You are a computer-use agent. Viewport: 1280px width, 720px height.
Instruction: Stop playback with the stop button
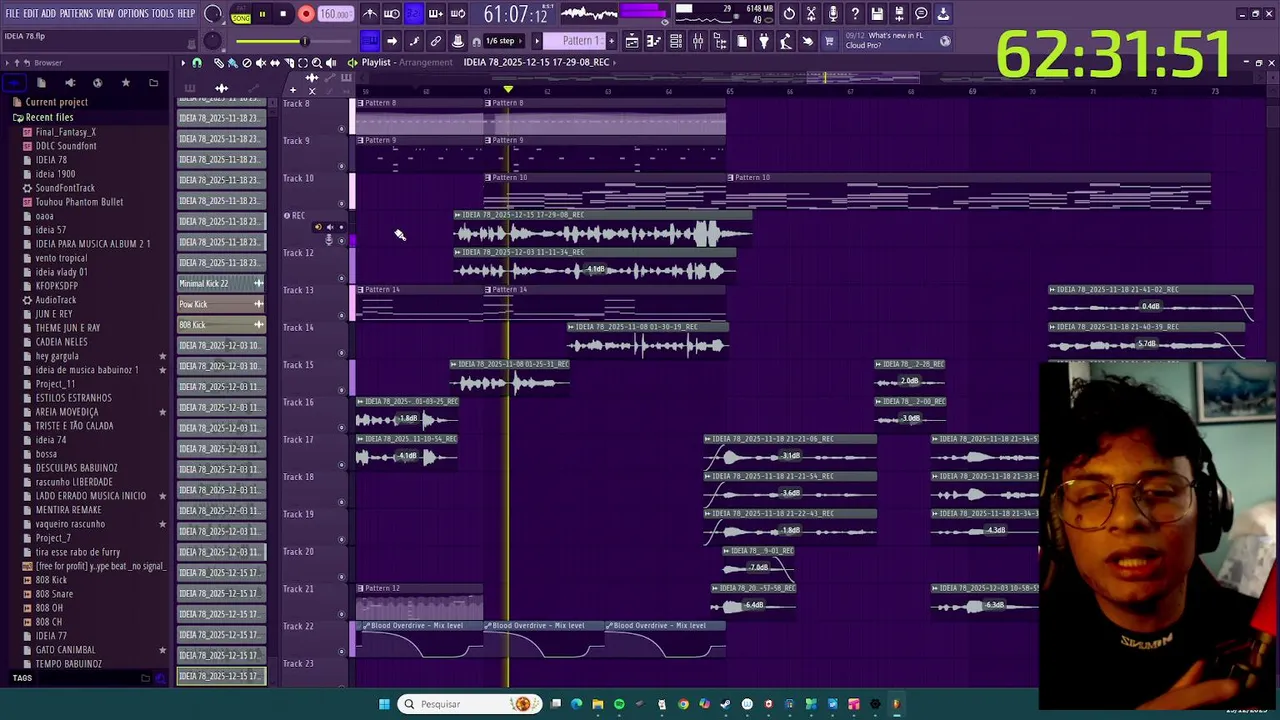coord(283,15)
